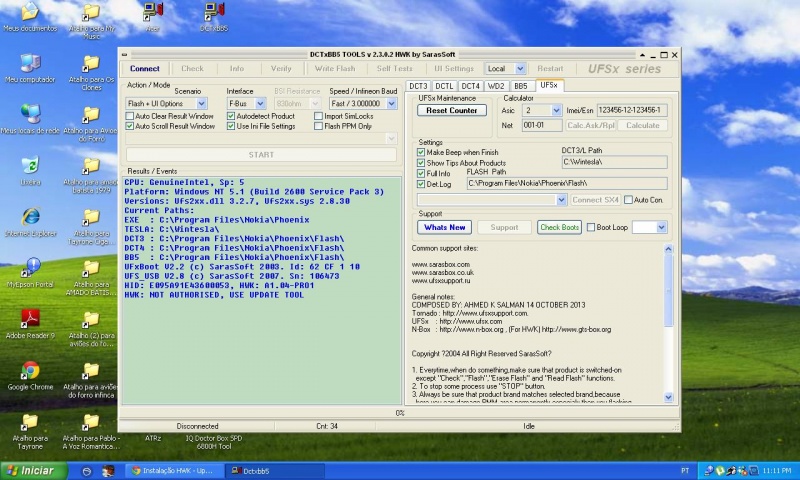
Task: Open the Atalho para My Music folder shortcut
Action: (91, 21)
